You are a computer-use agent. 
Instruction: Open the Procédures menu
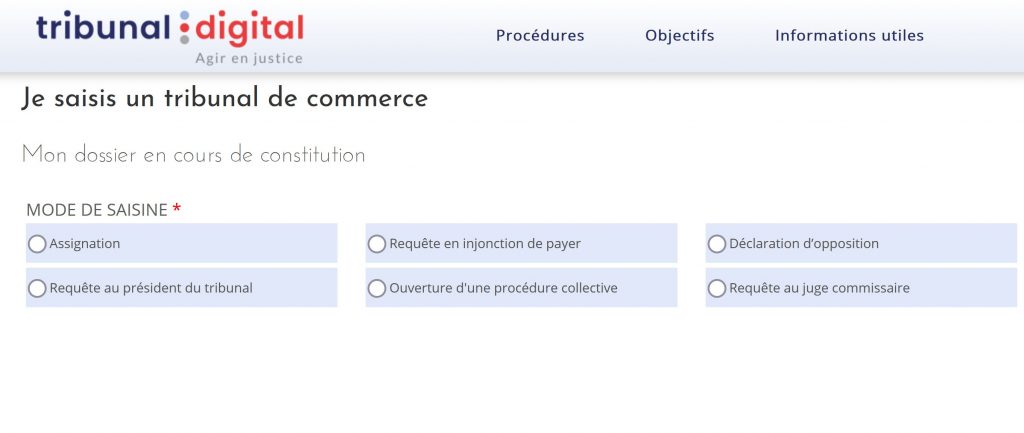click(x=540, y=36)
